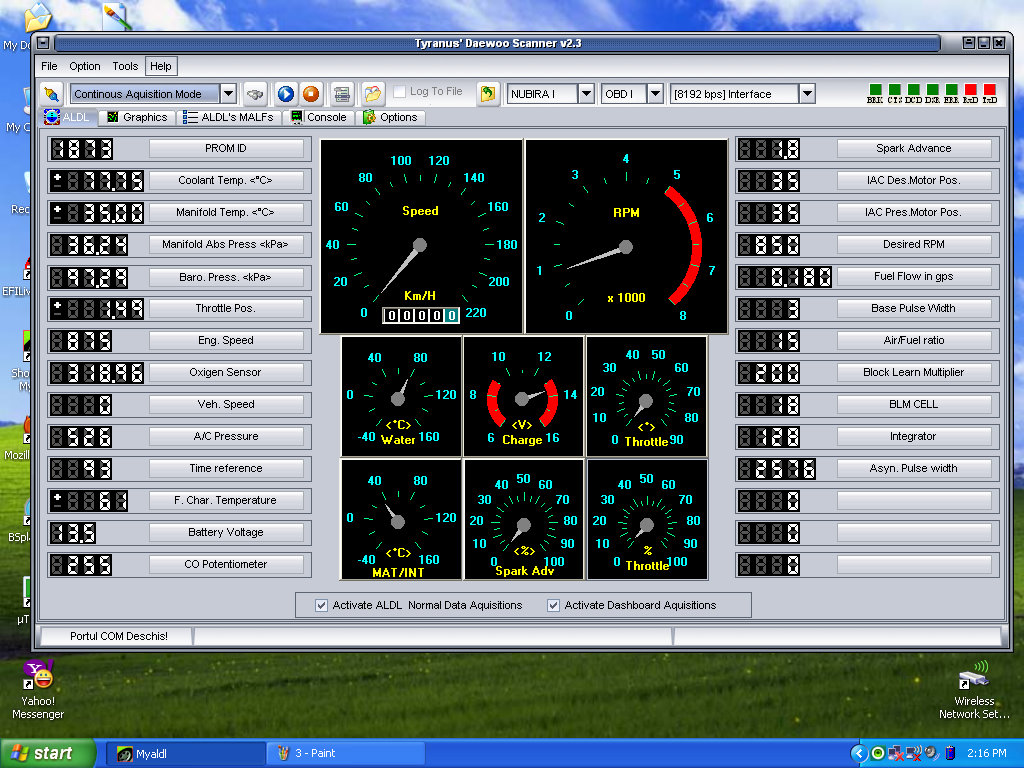Open log file with folder icon
1024x768 pixels.
click(372, 94)
